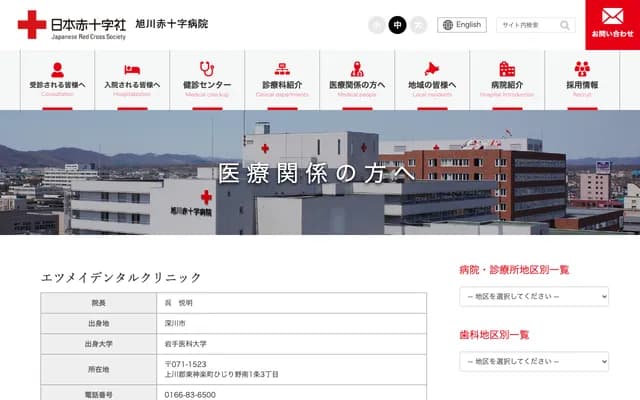Screen dimensions: 640x400
Task: Click the 入院される皆様へ hospitalization bed icon
Action: 132,69
